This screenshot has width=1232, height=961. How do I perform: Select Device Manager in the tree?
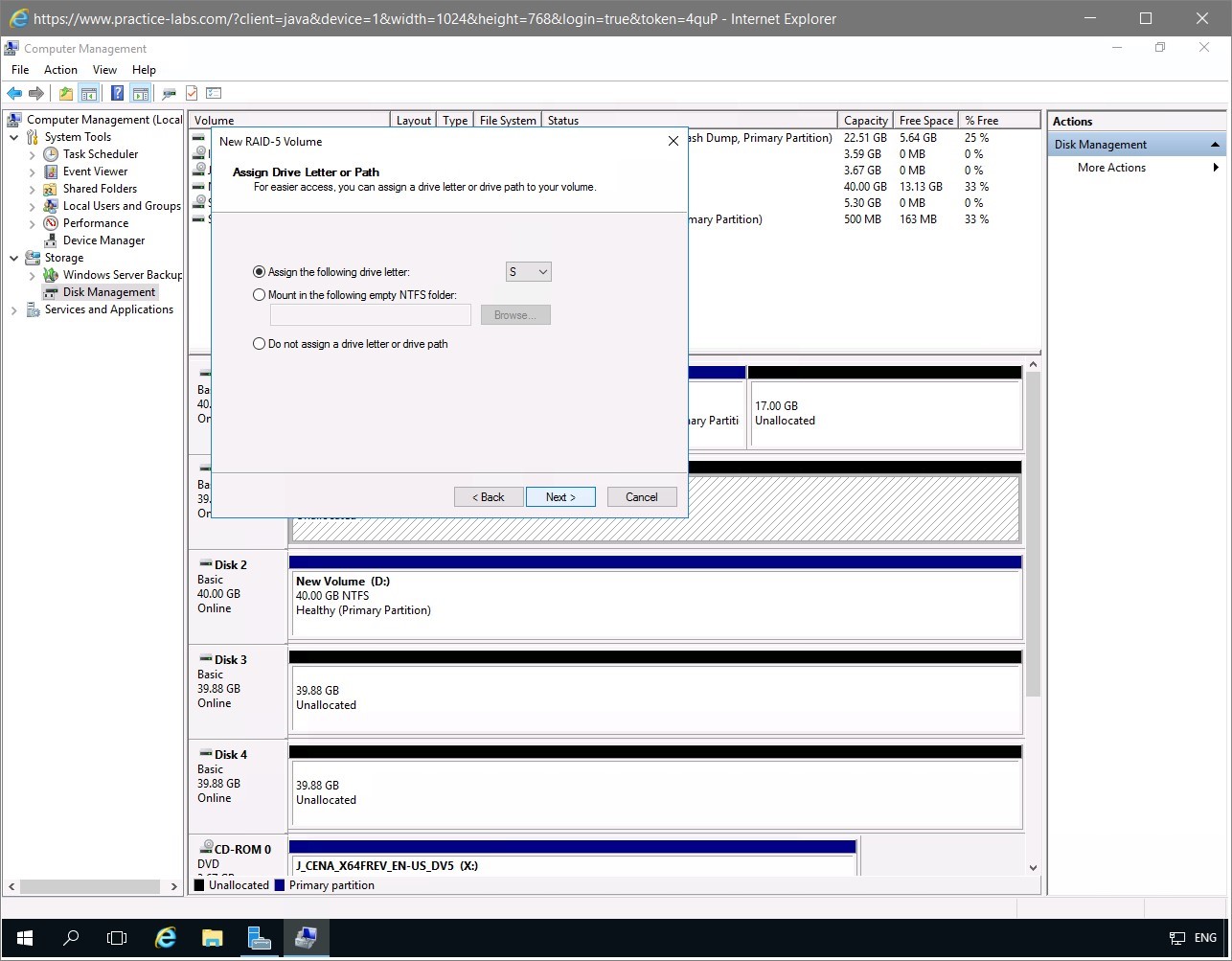(x=103, y=240)
